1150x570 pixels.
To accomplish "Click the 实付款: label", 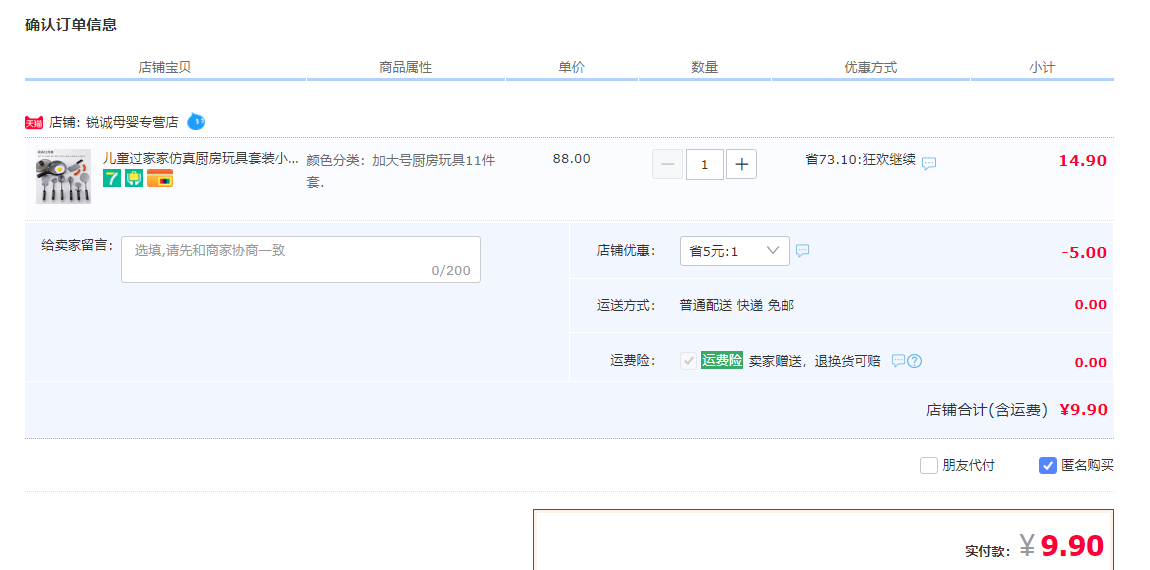I will coord(989,551).
